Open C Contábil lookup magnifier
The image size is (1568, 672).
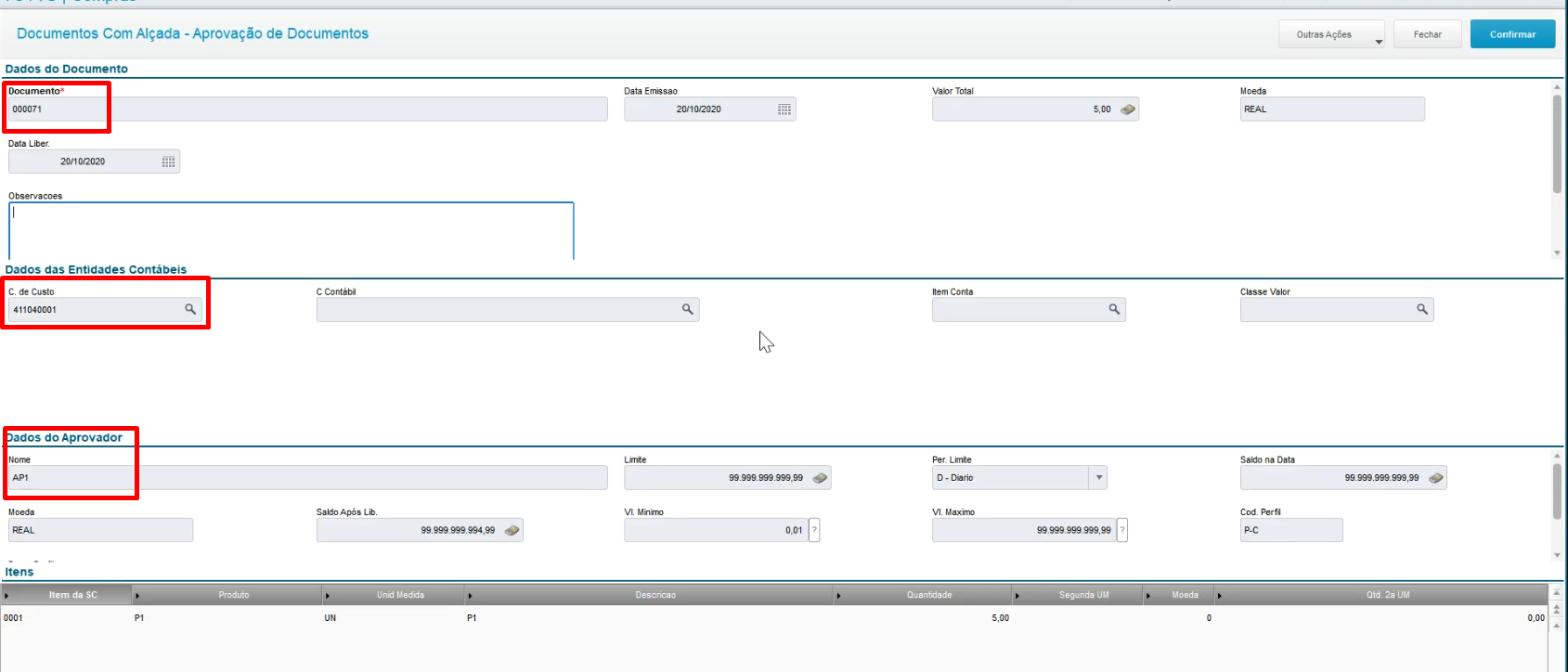tap(688, 309)
